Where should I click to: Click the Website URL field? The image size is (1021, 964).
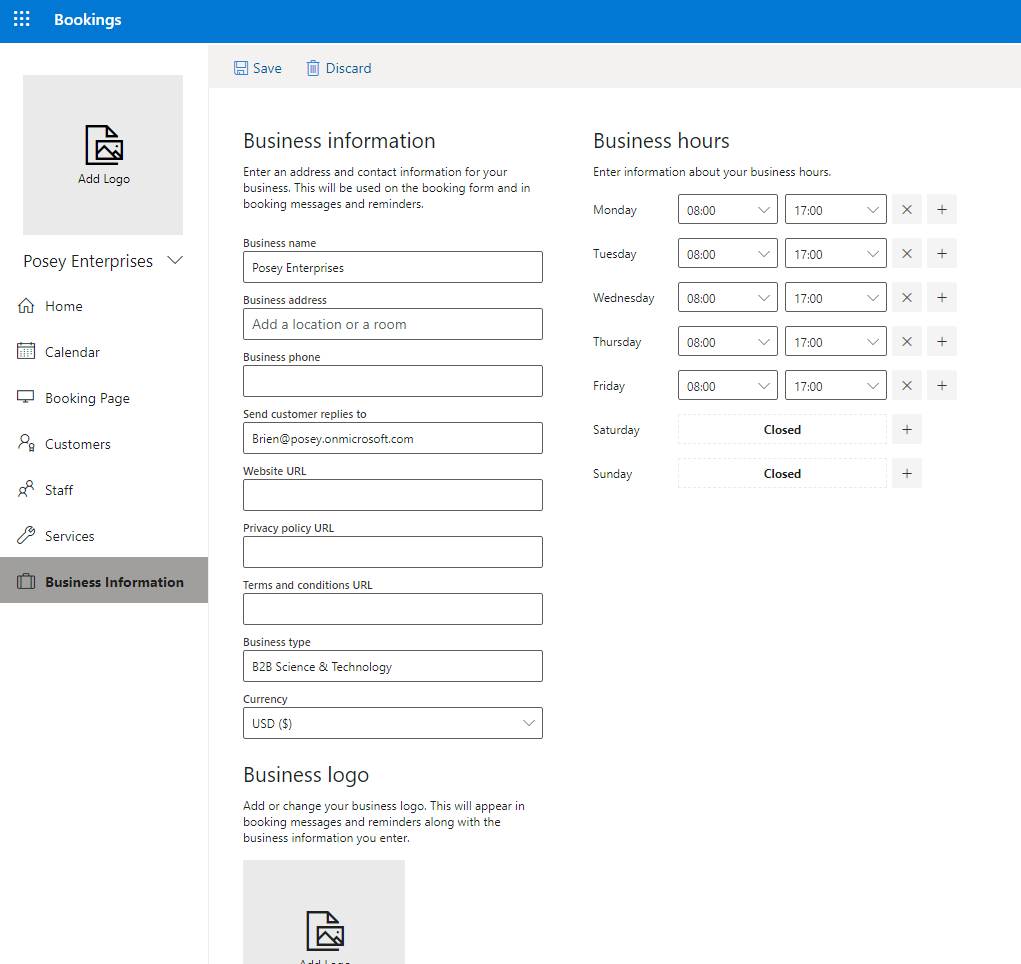pyautogui.click(x=393, y=495)
